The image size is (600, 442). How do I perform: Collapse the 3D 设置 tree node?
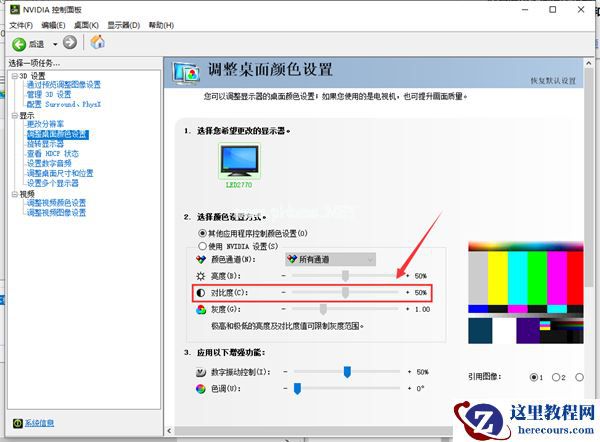pos(15,76)
